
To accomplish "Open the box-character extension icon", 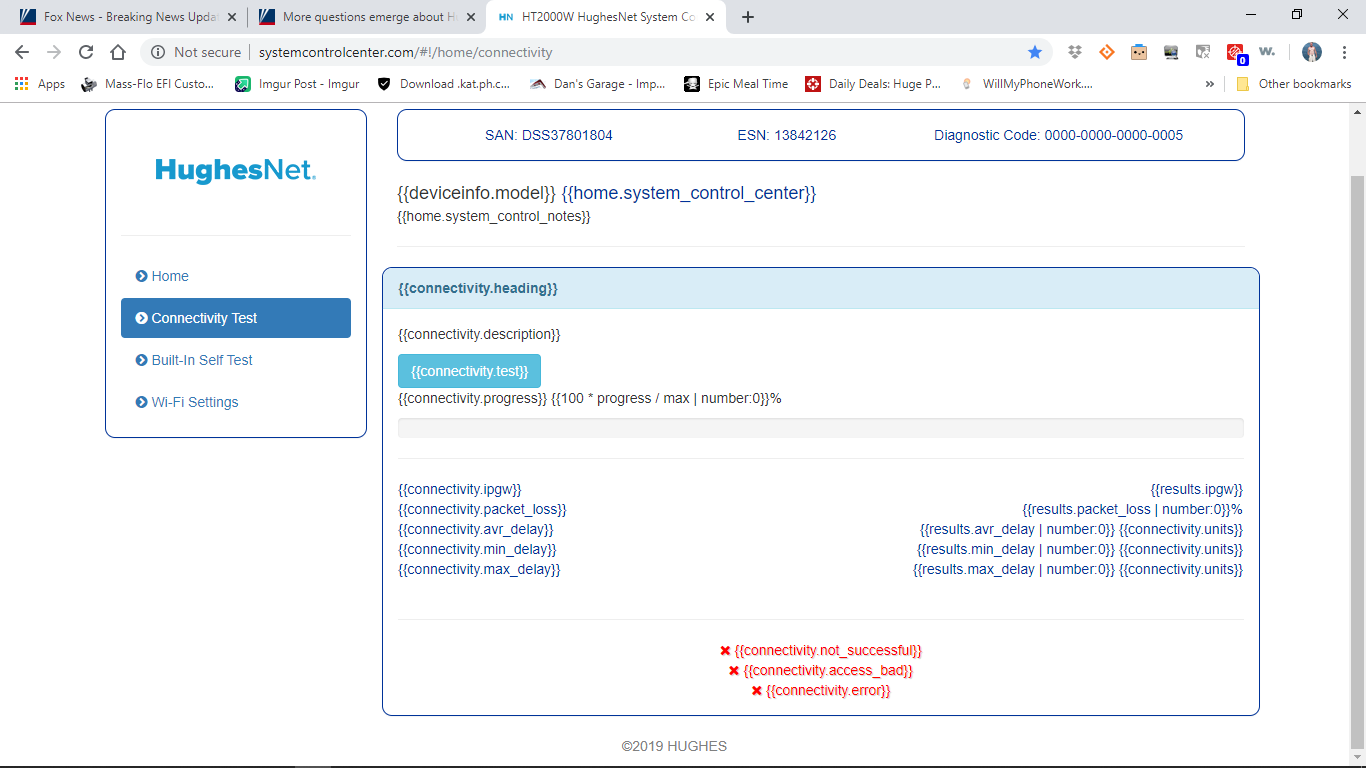I will click(1138, 51).
